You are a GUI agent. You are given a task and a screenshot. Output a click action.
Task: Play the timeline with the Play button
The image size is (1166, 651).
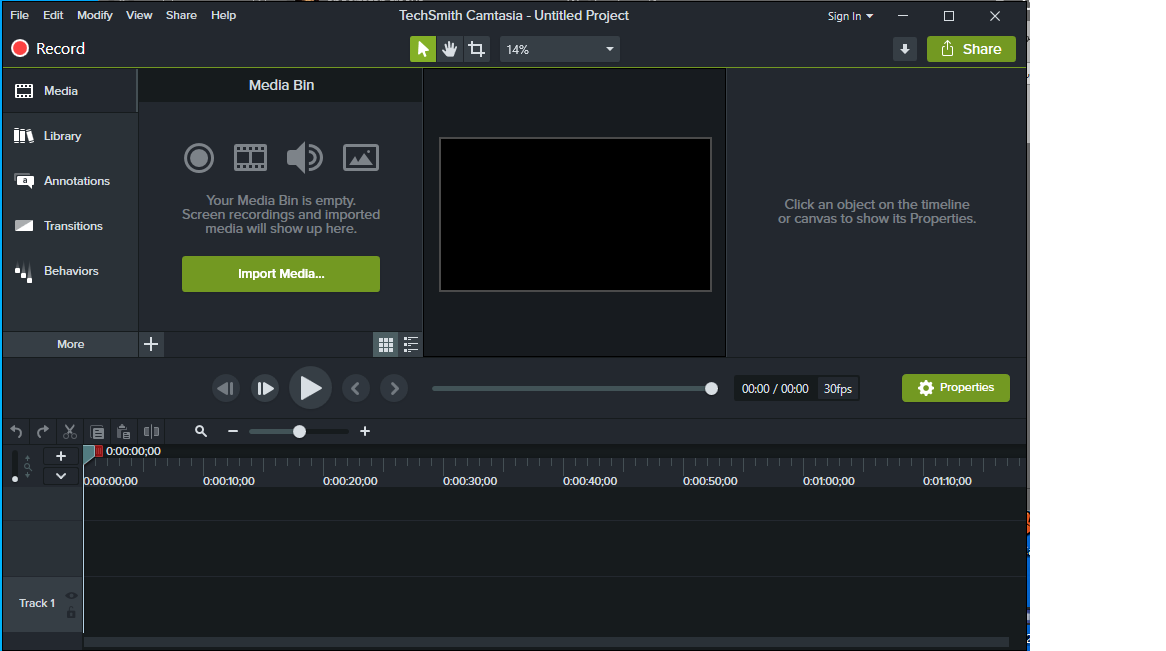point(310,388)
